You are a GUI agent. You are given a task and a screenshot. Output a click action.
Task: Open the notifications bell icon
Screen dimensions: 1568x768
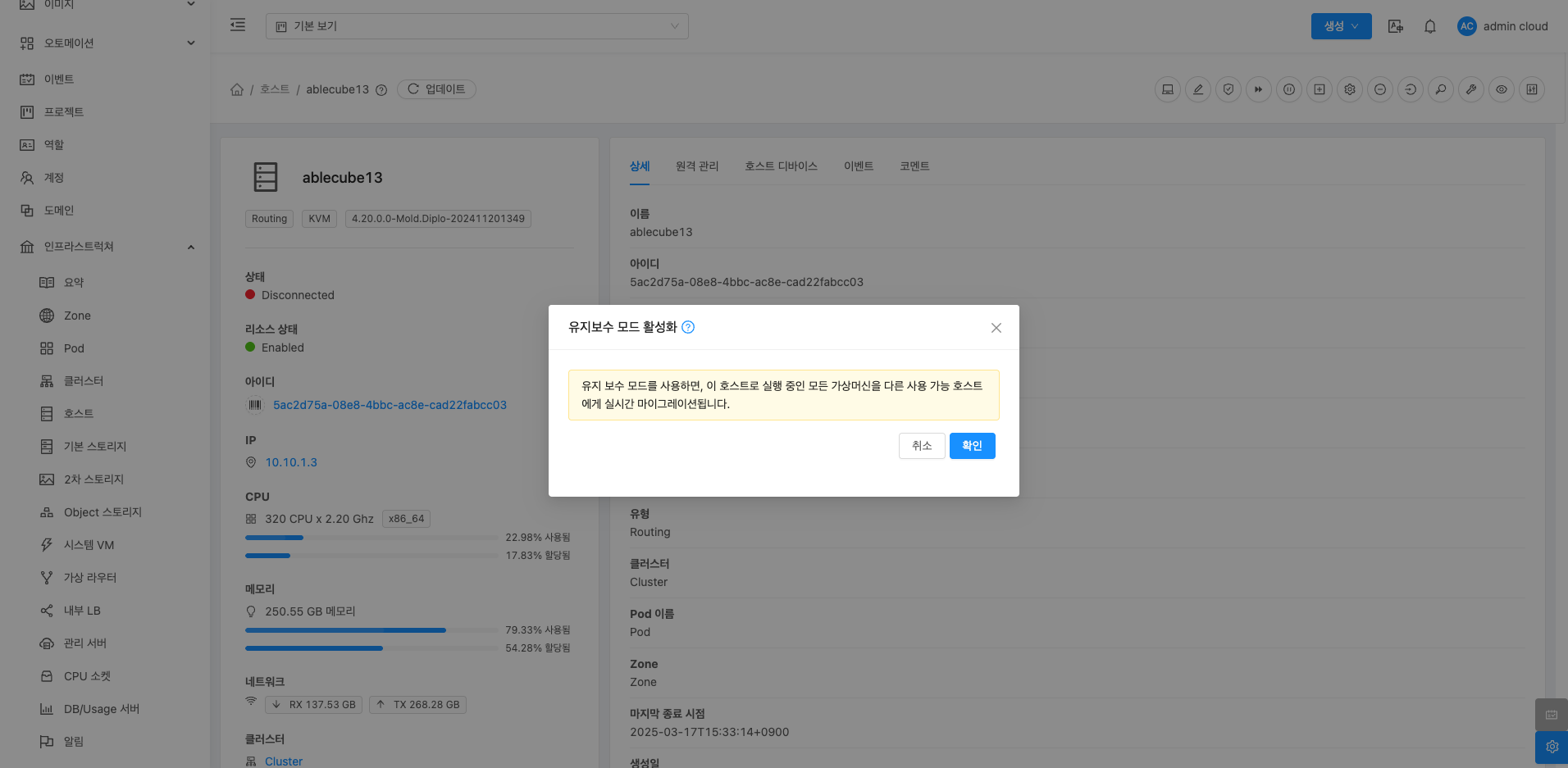(x=1429, y=26)
